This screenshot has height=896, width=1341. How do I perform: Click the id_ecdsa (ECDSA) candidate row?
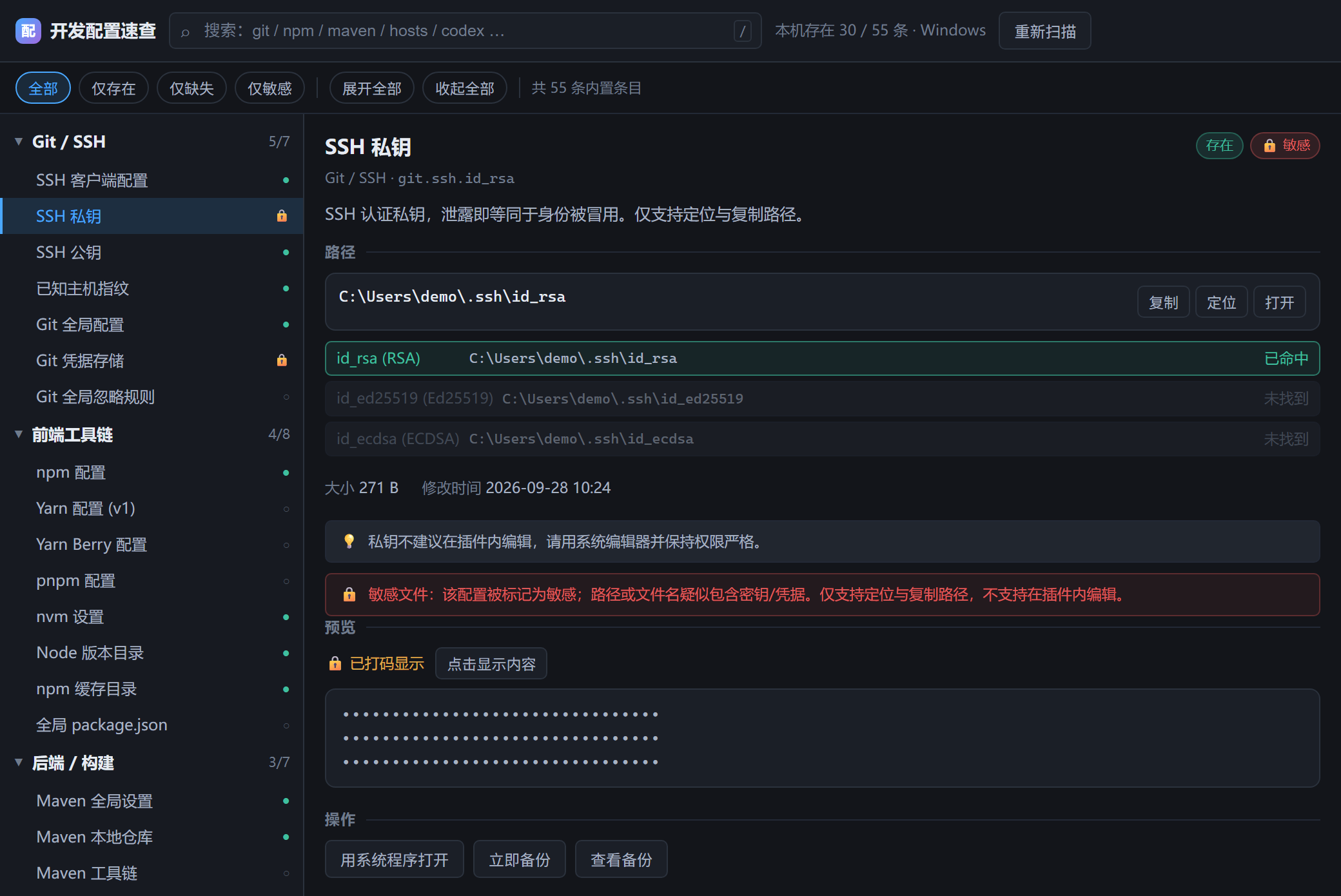[823, 439]
